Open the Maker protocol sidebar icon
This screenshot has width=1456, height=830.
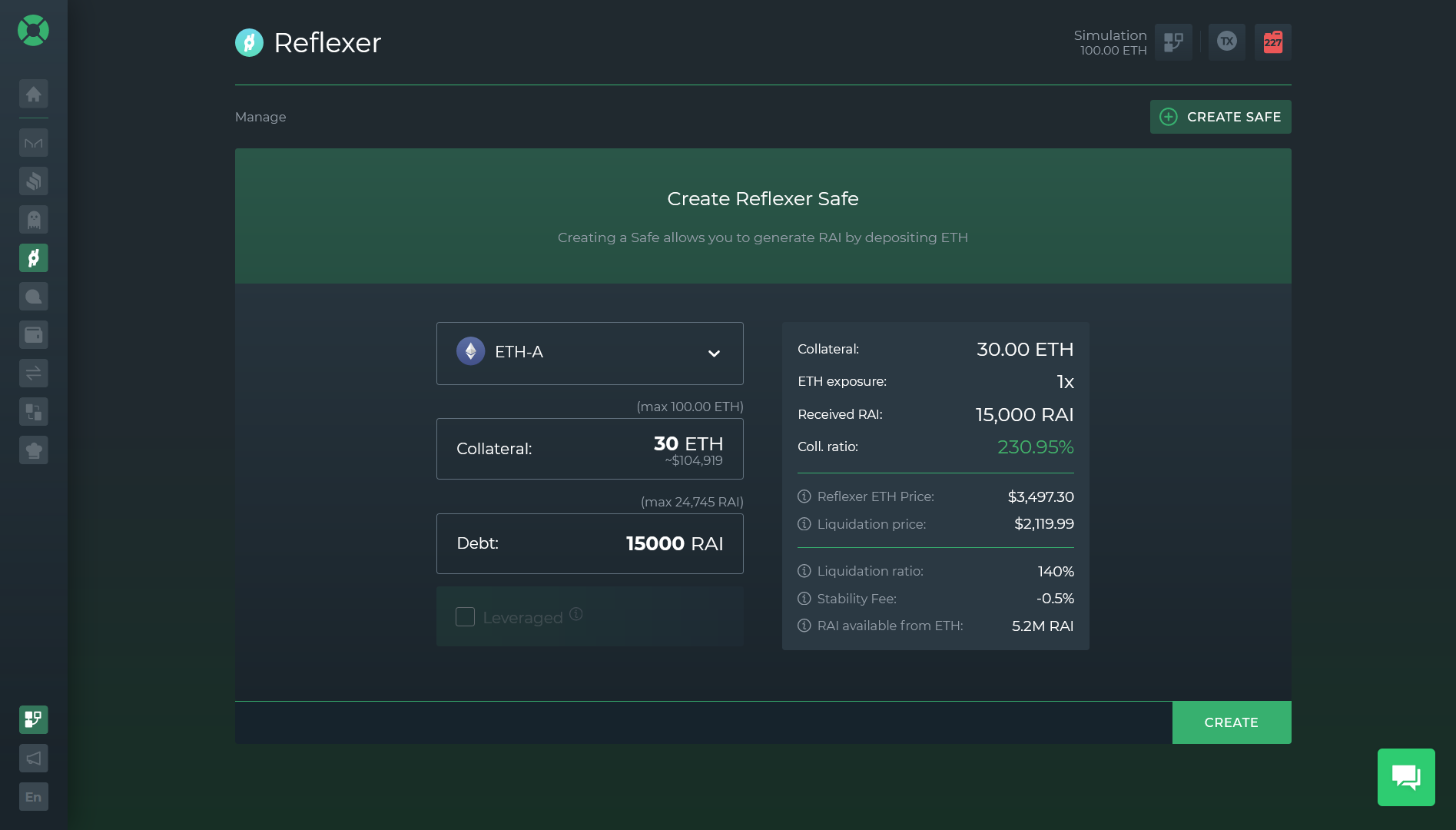click(34, 143)
